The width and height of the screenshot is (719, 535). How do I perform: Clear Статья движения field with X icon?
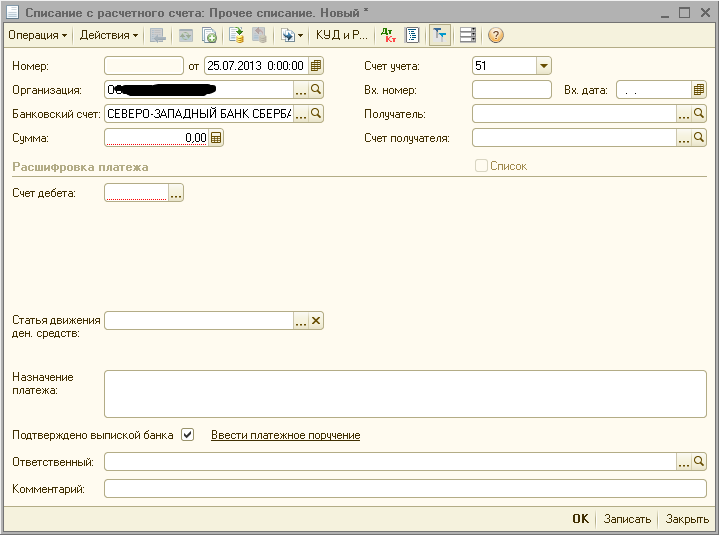(x=316, y=321)
